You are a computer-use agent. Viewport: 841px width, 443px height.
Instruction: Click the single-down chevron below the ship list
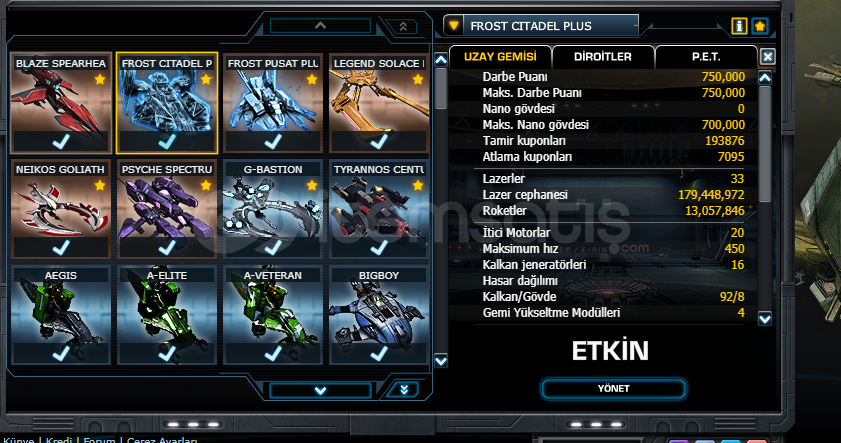pos(320,390)
